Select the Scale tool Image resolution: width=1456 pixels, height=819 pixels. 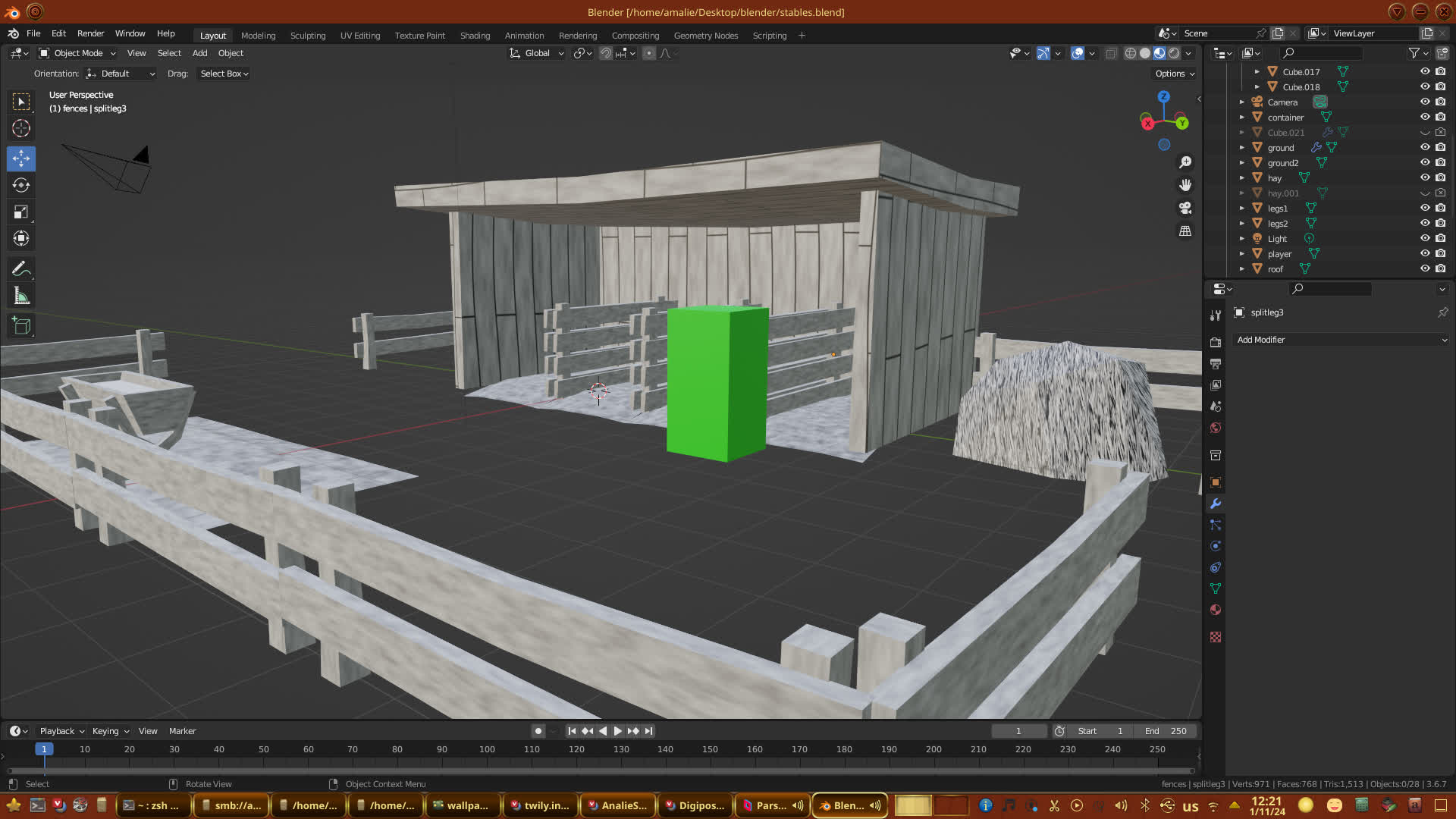pos(21,212)
